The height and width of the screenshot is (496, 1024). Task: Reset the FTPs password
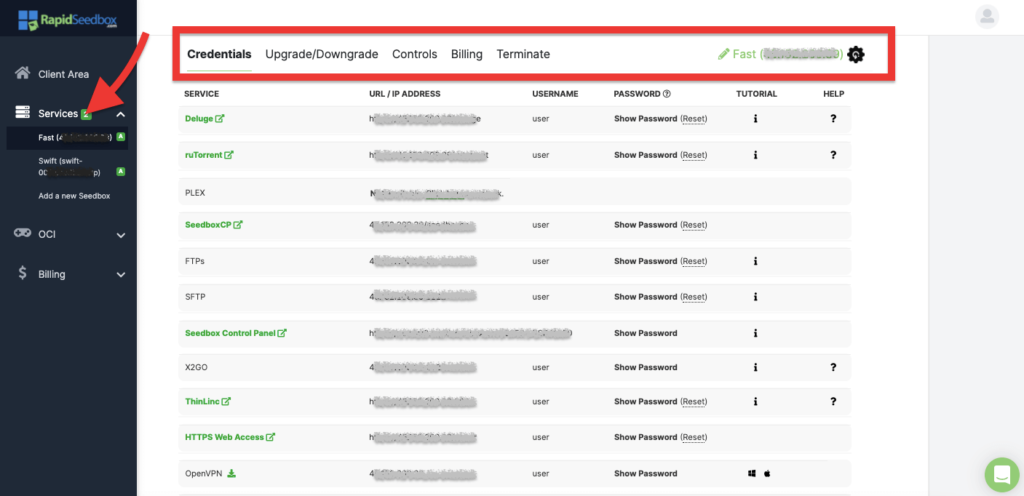pyautogui.click(x=694, y=261)
